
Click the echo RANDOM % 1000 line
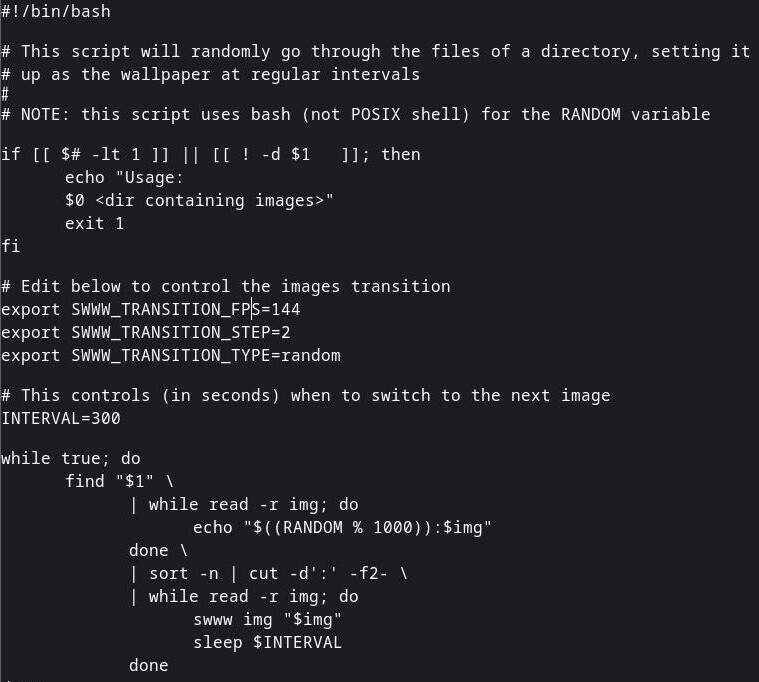[342, 528]
